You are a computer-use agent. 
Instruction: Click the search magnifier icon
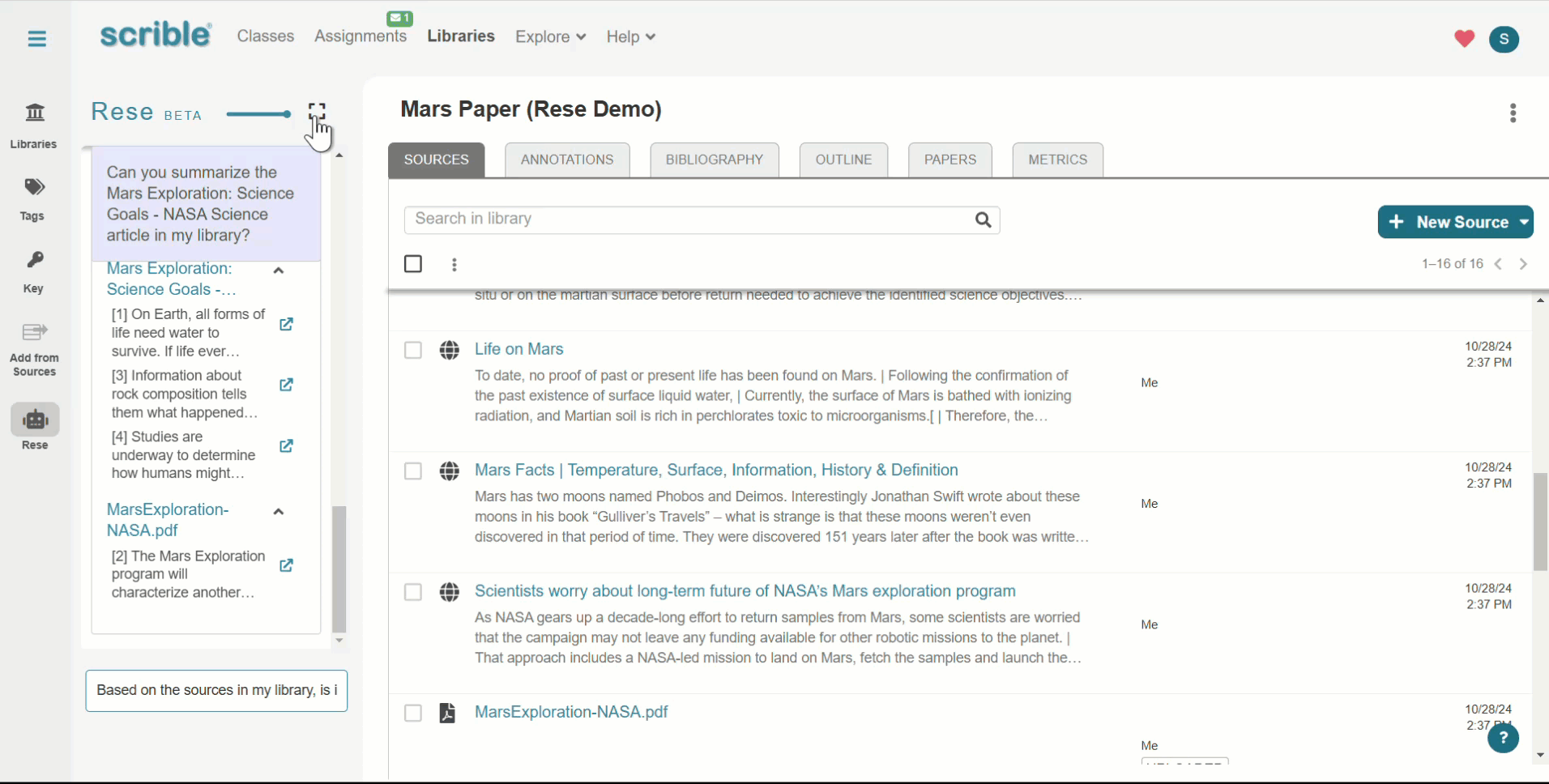click(983, 219)
